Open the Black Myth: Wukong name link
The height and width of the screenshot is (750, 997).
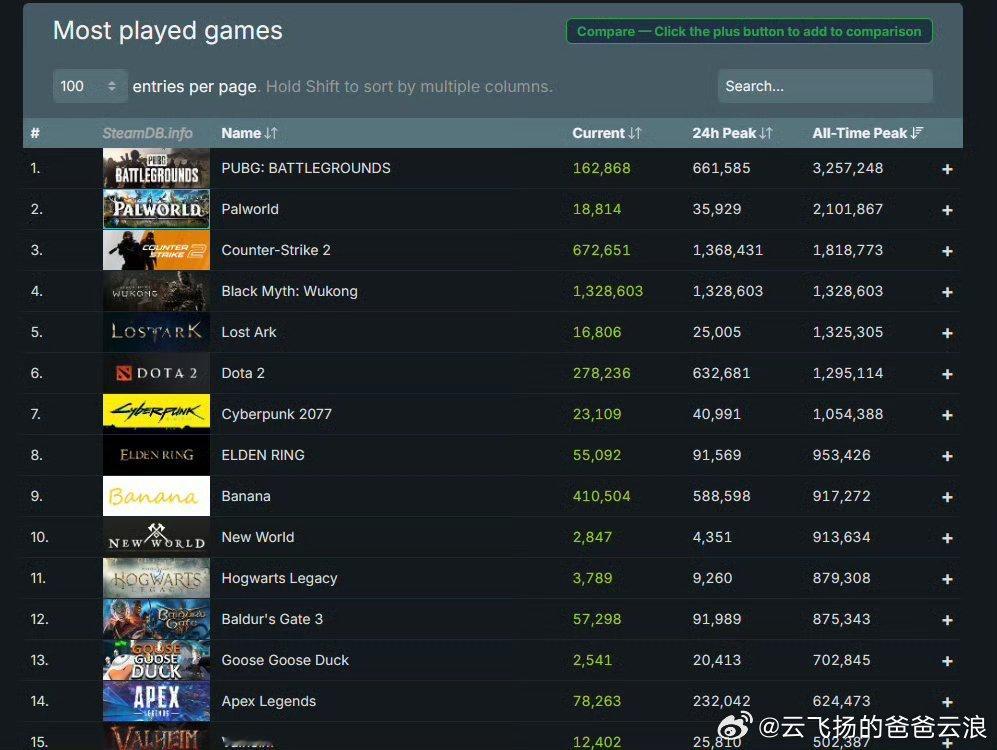point(289,291)
